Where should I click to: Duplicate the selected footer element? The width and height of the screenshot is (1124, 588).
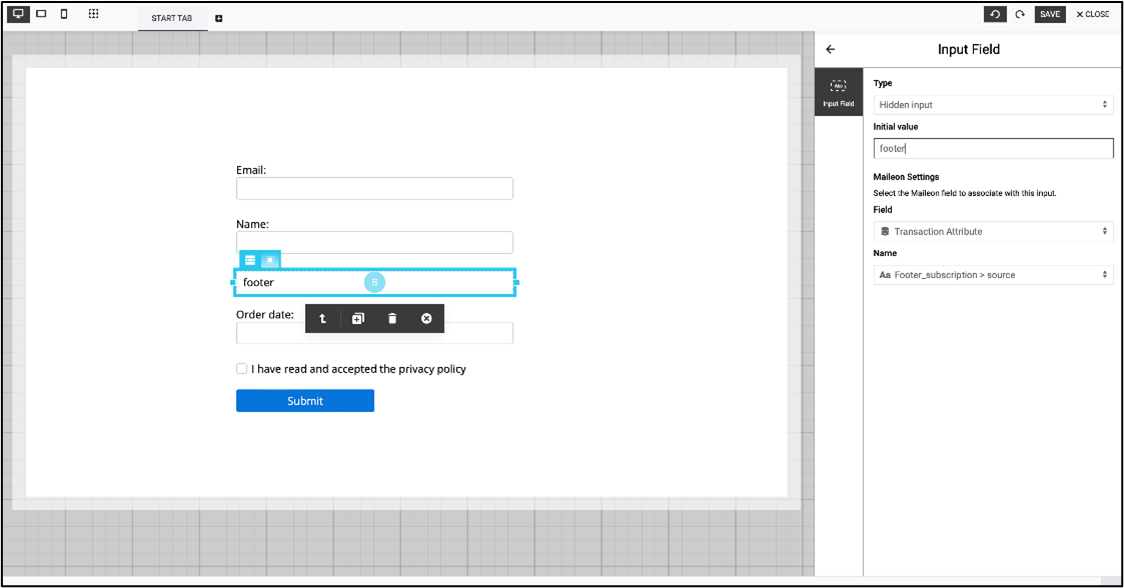[358, 318]
